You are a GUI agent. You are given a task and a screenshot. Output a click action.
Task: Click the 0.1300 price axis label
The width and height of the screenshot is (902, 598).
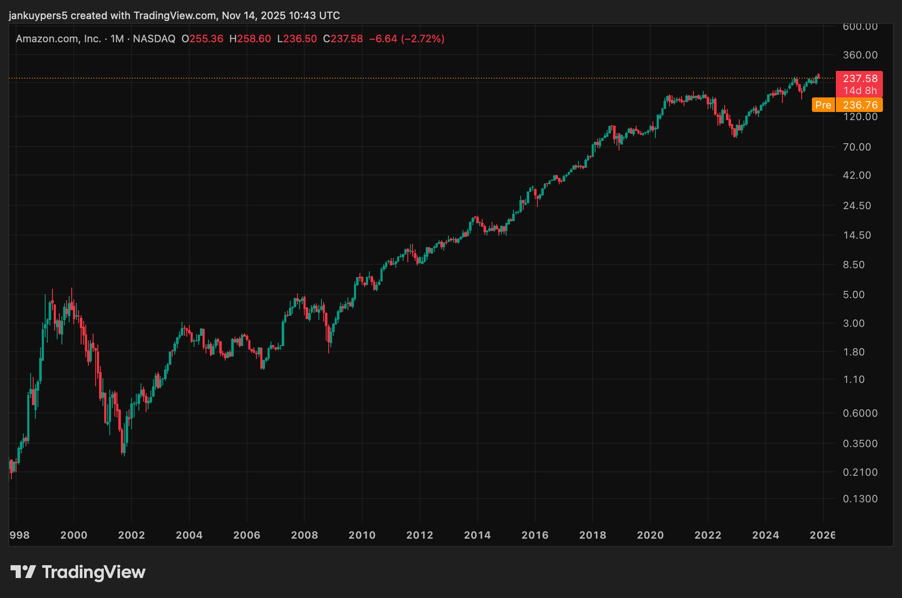click(860, 499)
